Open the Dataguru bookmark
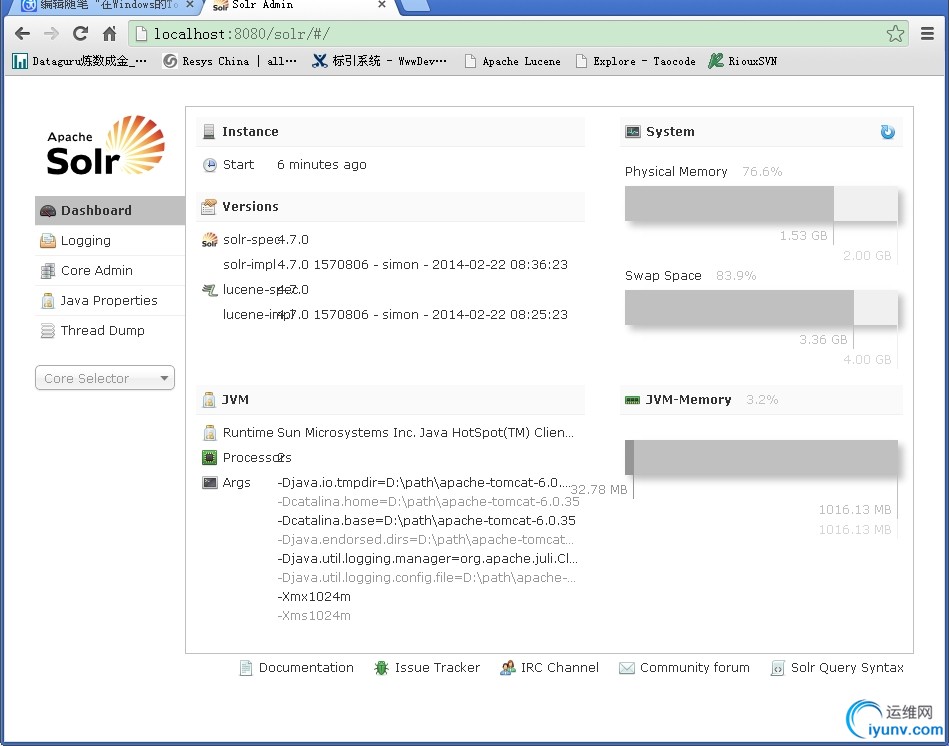The height and width of the screenshot is (746, 949). click(80, 61)
